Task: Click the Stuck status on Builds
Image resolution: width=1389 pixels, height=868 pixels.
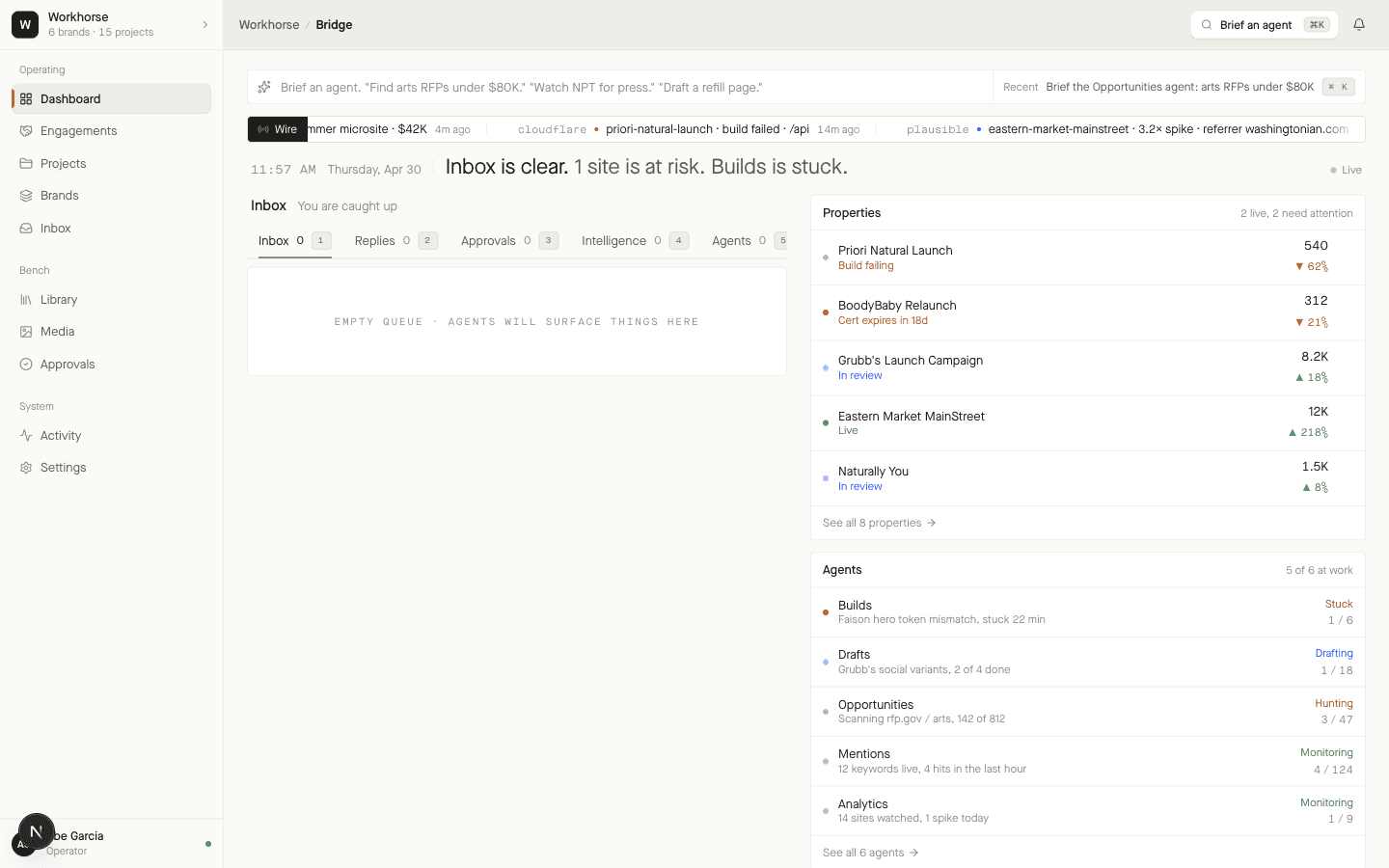Action: (x=1339, y=604)
